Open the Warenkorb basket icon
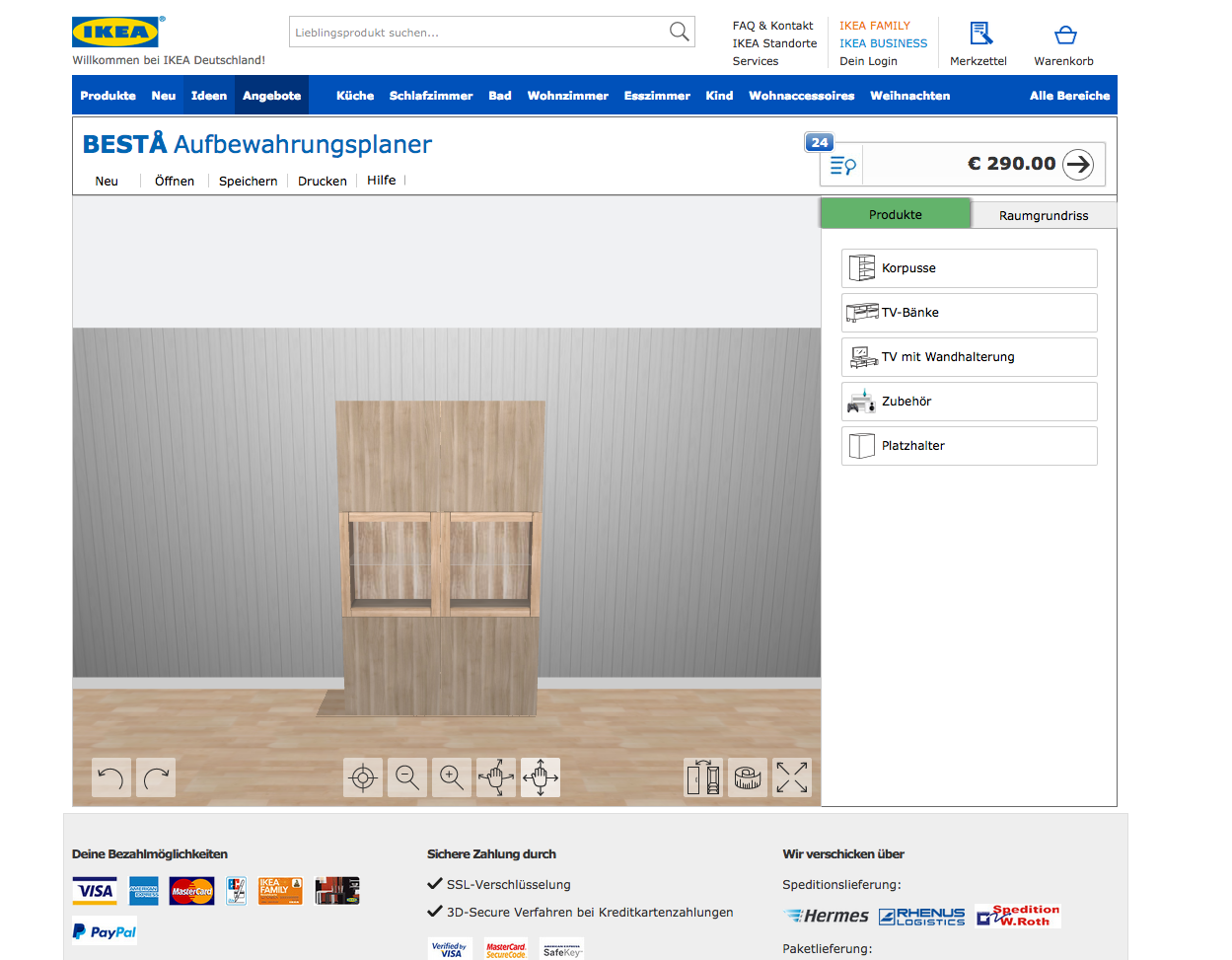Image resolution: width=1232 pixels, height=960 pixels. click(x=1065, y=36)
